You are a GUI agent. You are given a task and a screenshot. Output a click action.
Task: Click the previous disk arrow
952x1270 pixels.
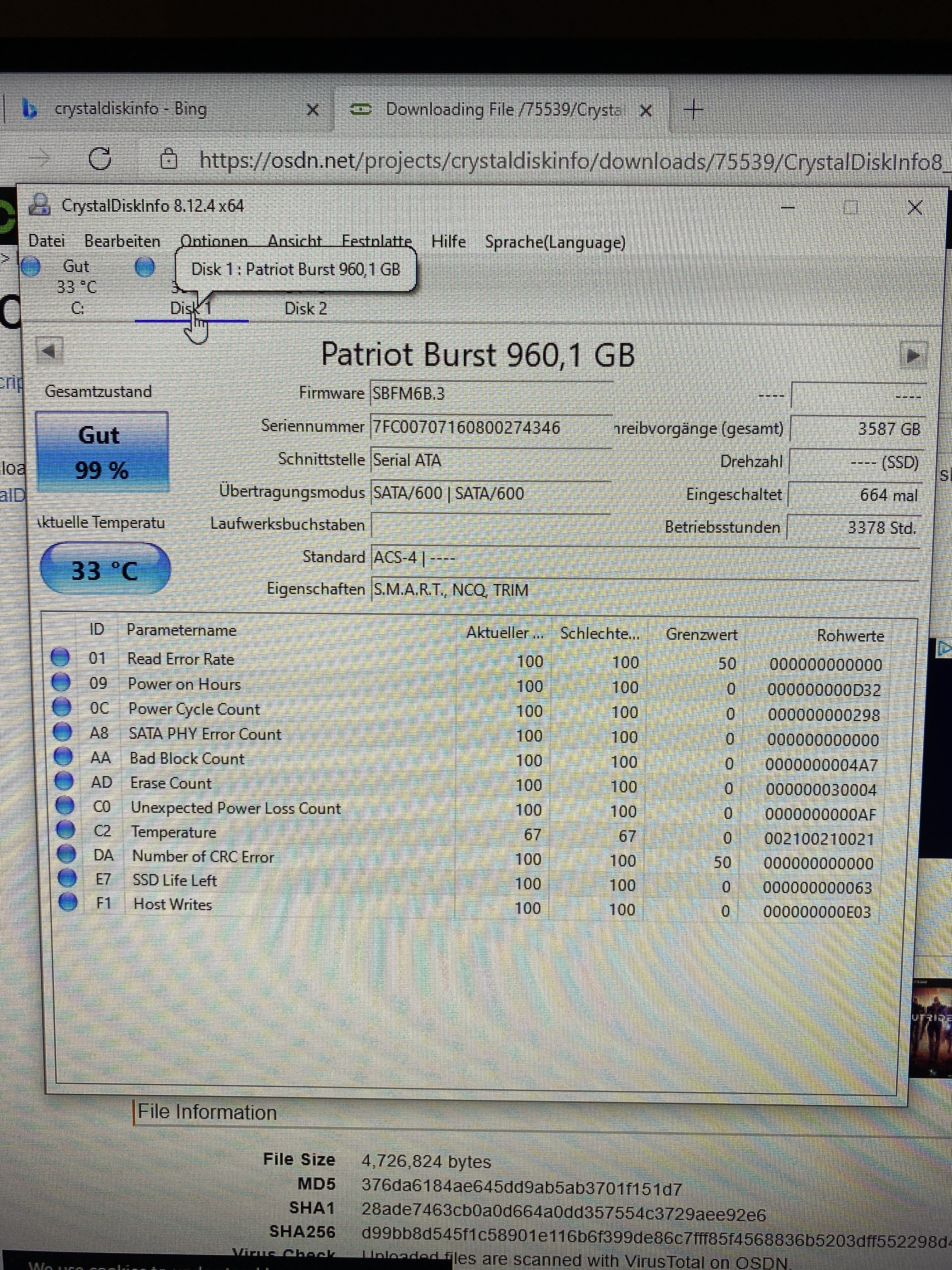click(49, 350)
